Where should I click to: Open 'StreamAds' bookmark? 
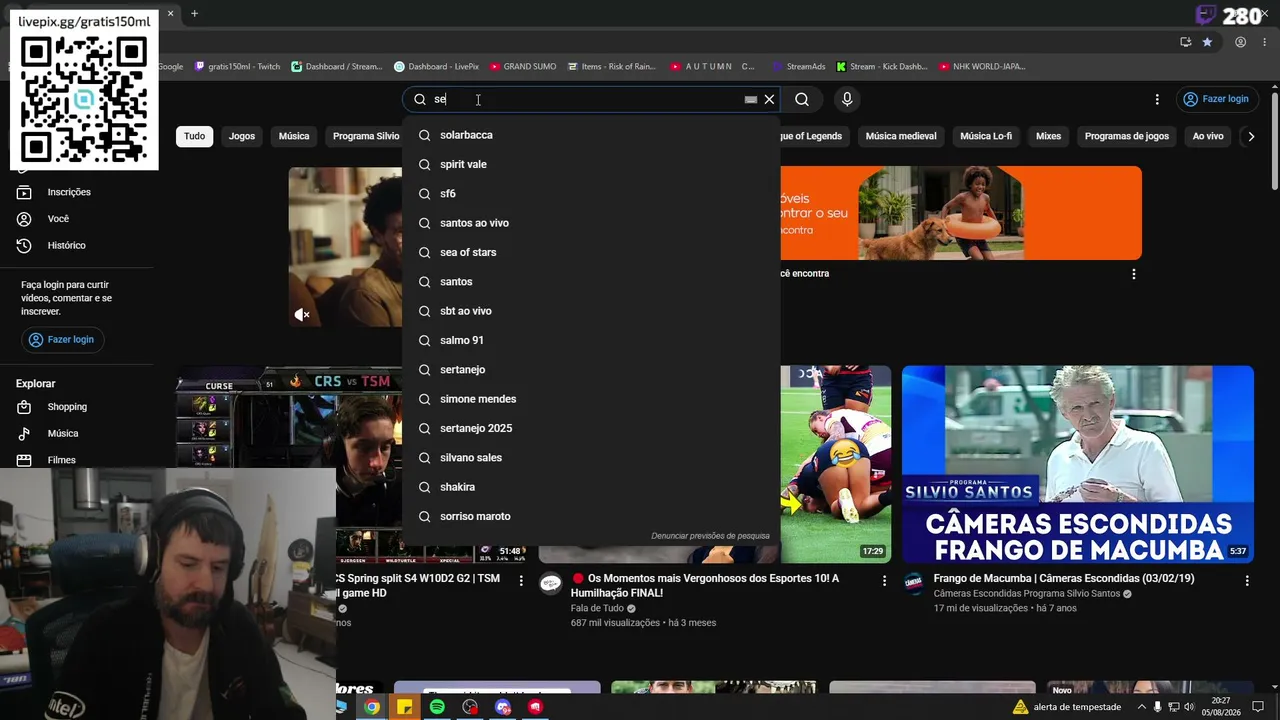[798, 67]
